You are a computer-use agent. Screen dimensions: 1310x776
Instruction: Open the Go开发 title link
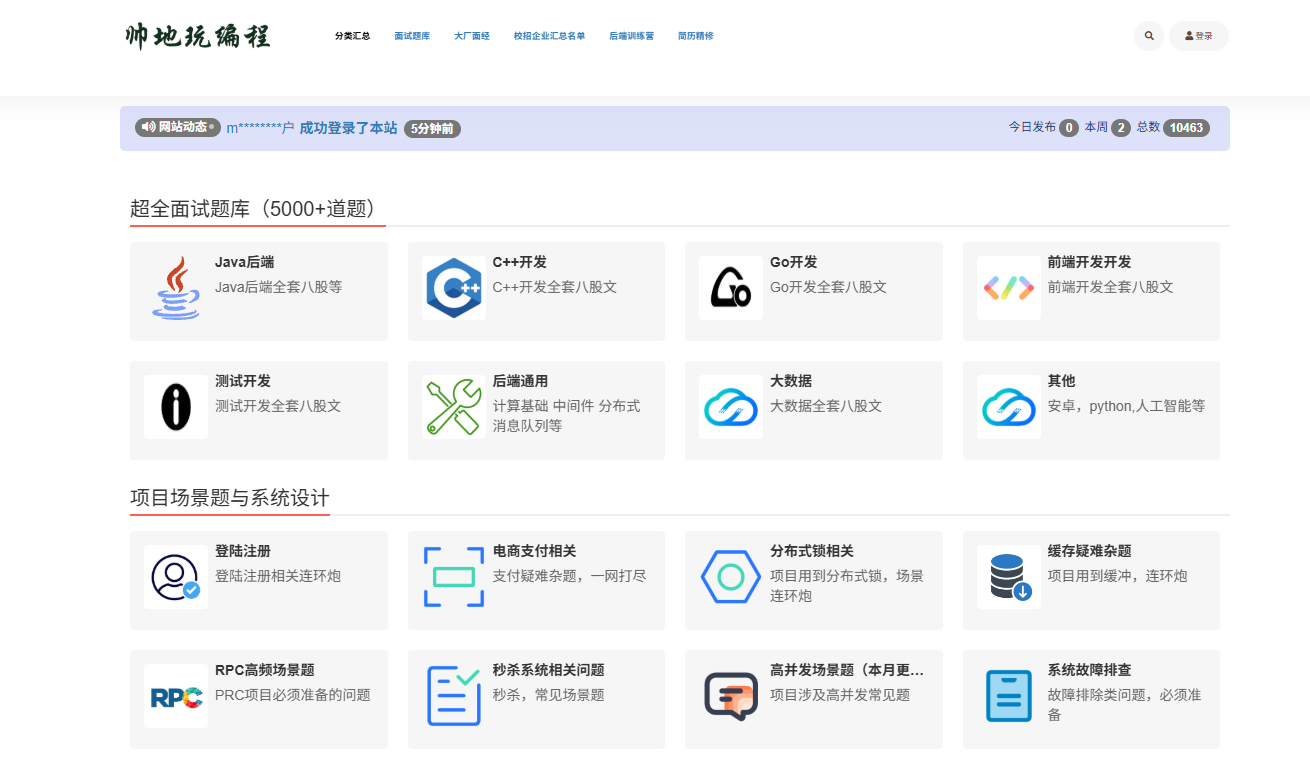coord(794,262)
